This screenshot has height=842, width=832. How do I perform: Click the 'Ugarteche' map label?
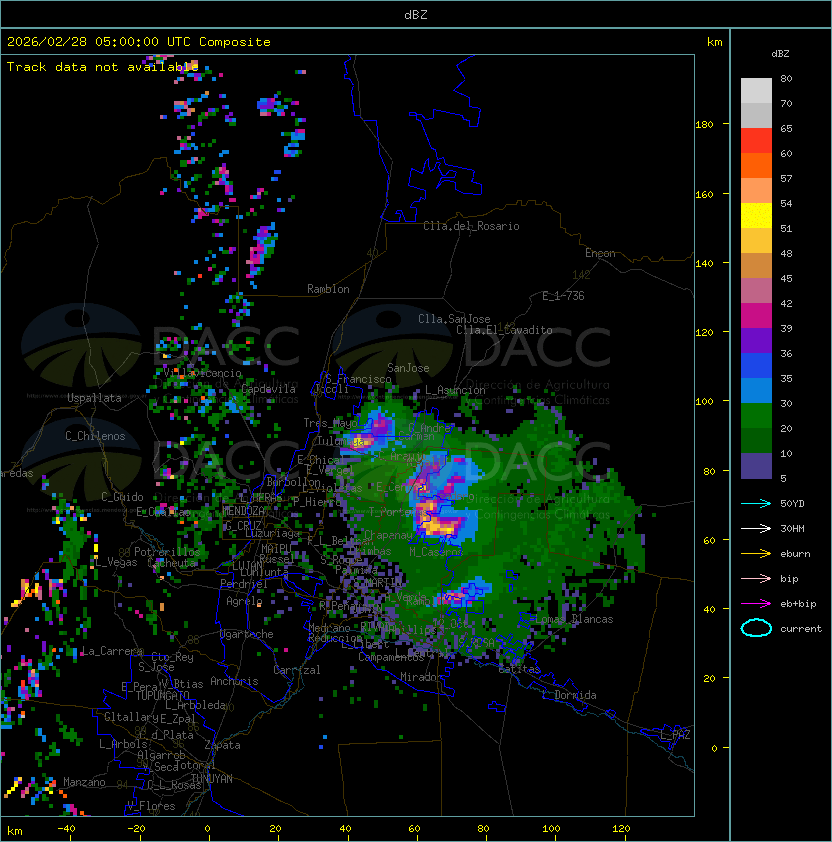coord(247,634)
